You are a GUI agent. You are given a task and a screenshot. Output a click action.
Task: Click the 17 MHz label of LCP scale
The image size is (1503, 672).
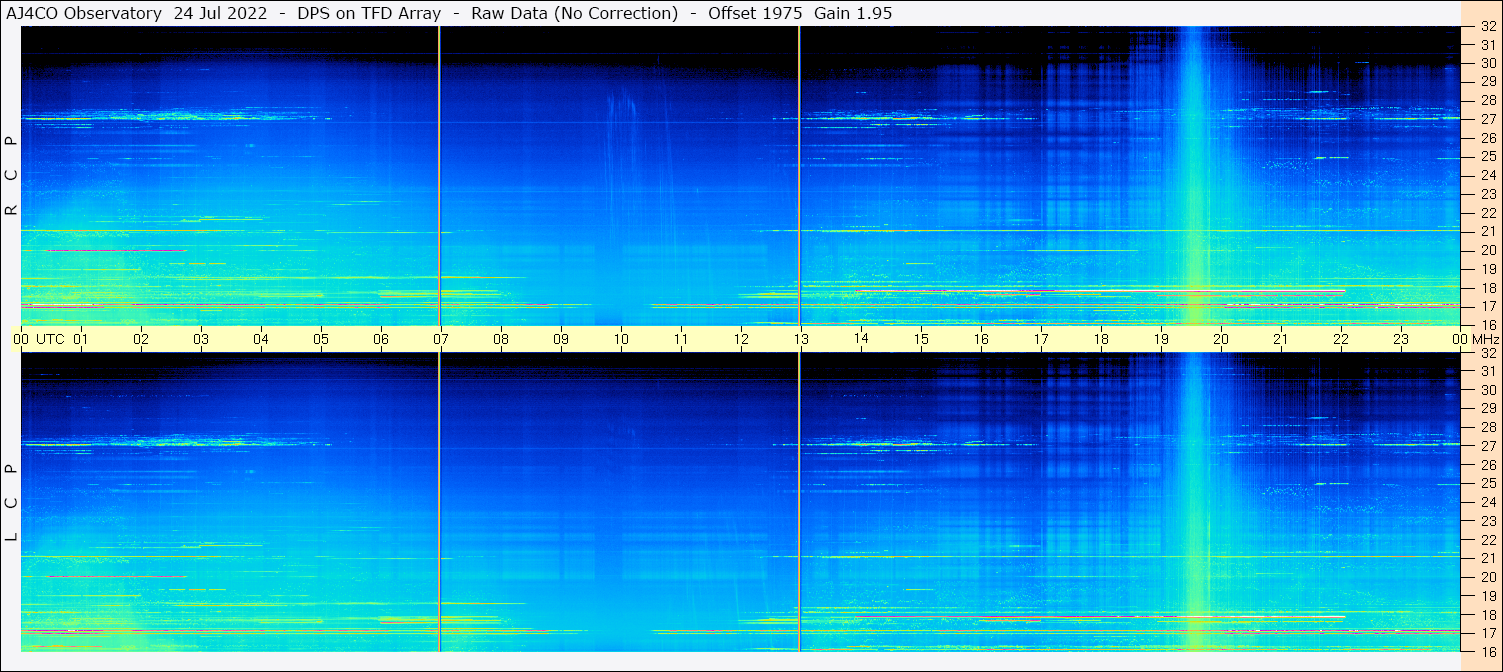(x=1488, y=633)
